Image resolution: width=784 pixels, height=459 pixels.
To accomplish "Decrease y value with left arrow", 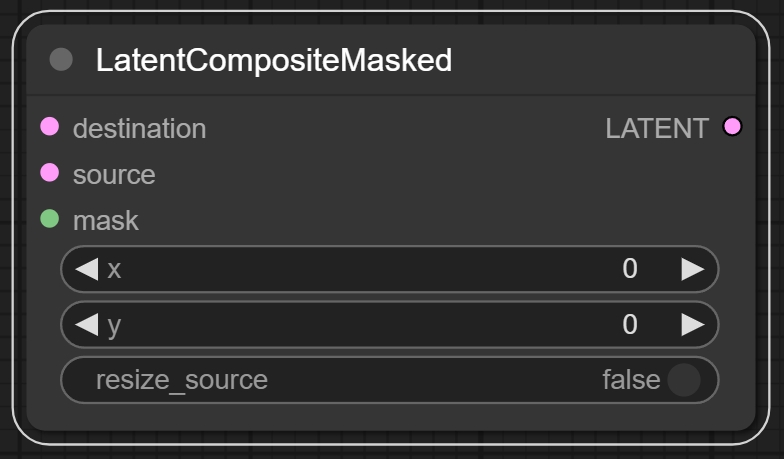I will 86,324.
